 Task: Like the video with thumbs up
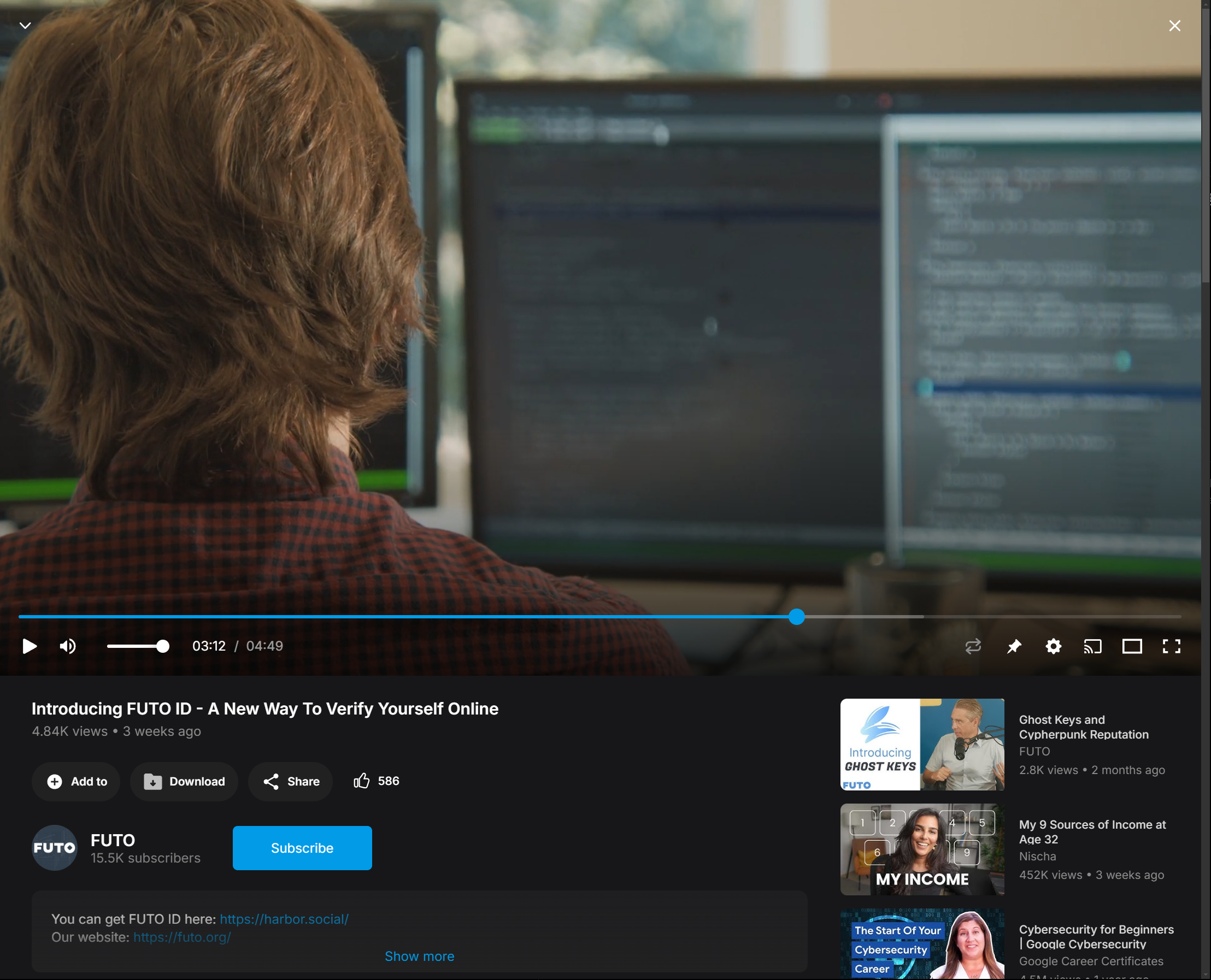point(361,781)
